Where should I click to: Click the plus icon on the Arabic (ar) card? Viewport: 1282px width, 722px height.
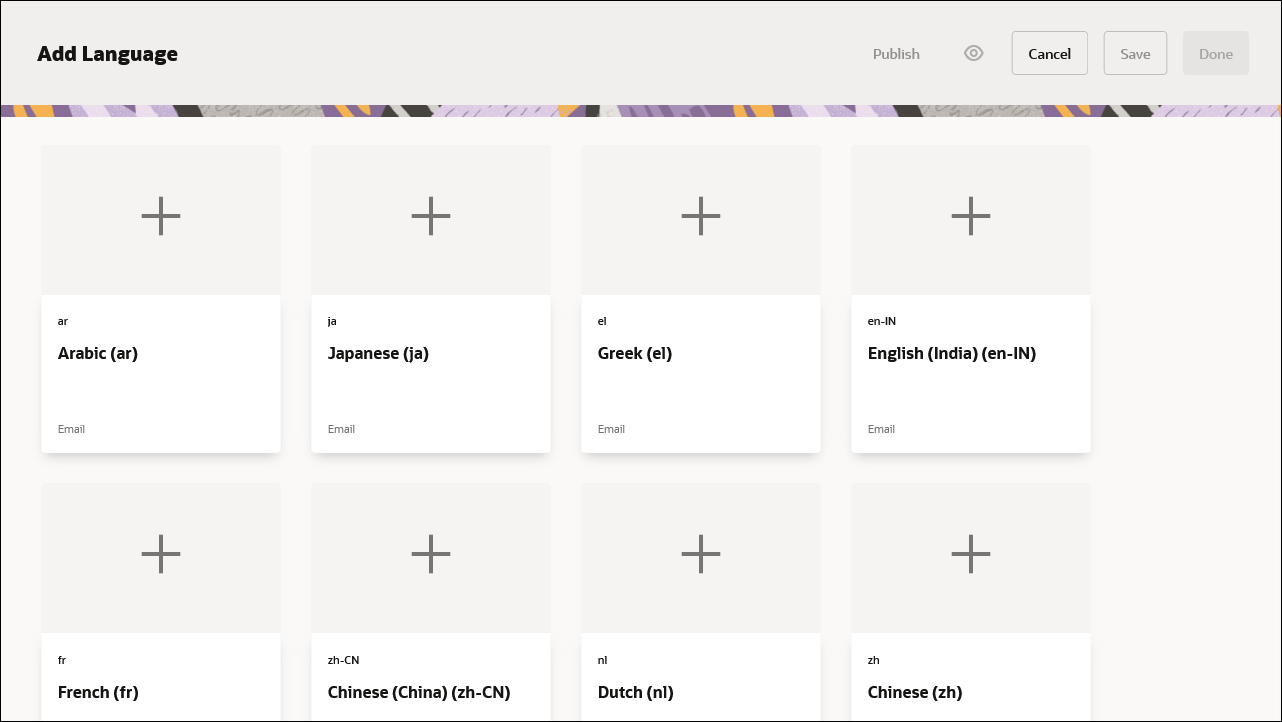click(x=160, y=216)
